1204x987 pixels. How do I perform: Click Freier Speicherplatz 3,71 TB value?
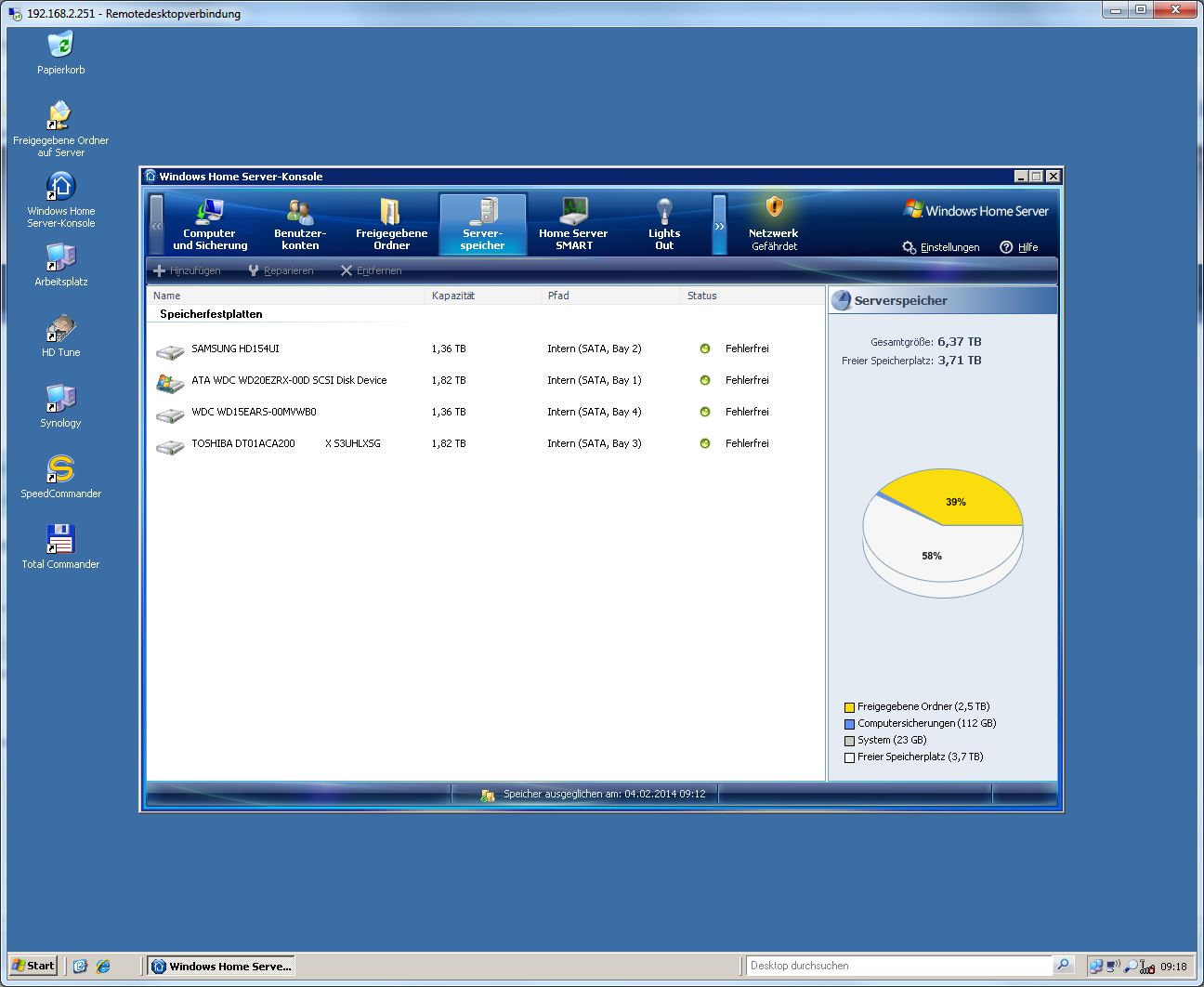click(960, 360)
